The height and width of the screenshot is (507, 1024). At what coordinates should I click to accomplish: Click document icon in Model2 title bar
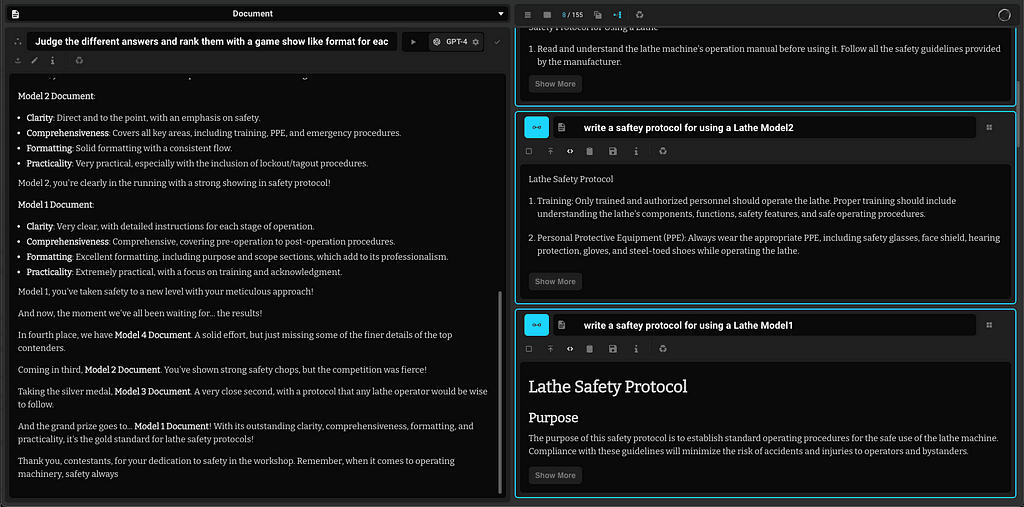[562, 127]
